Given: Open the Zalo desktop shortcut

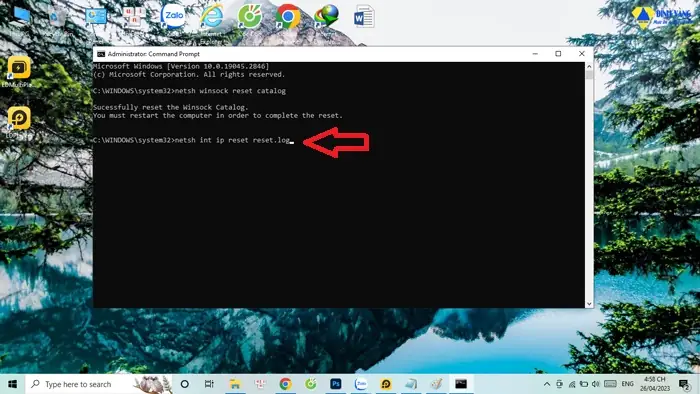Looking at the screenshot, I should 173,17.
